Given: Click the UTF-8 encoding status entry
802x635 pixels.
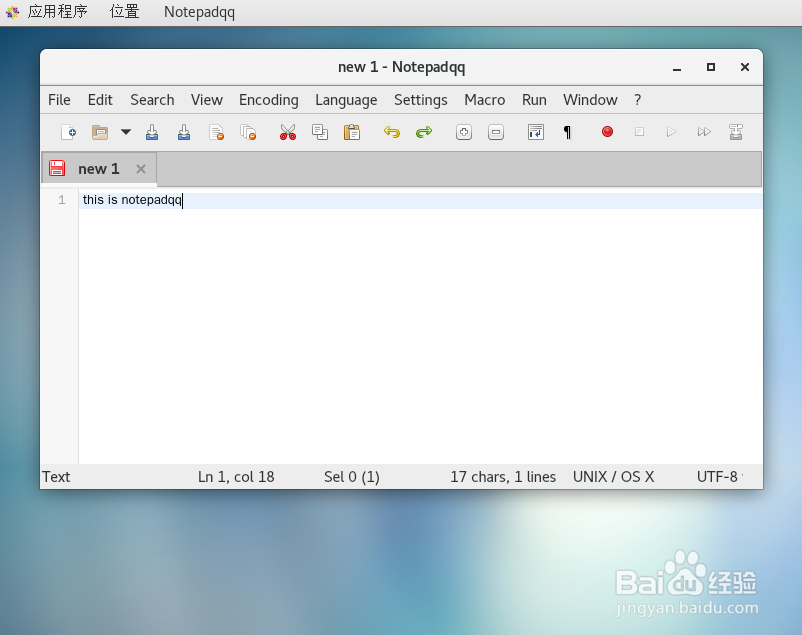Looking at the screenshot, I should [717, 477].
